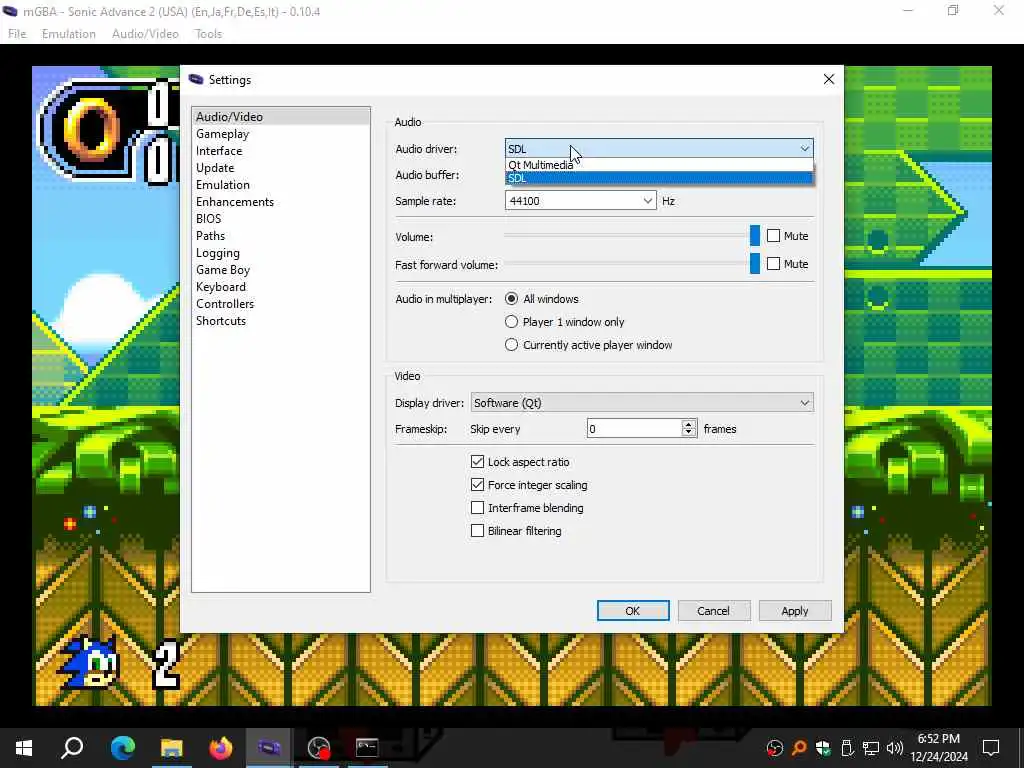Cancel the settings dialog
This screenshot has height=768, width=1024.
click(713, 611)
